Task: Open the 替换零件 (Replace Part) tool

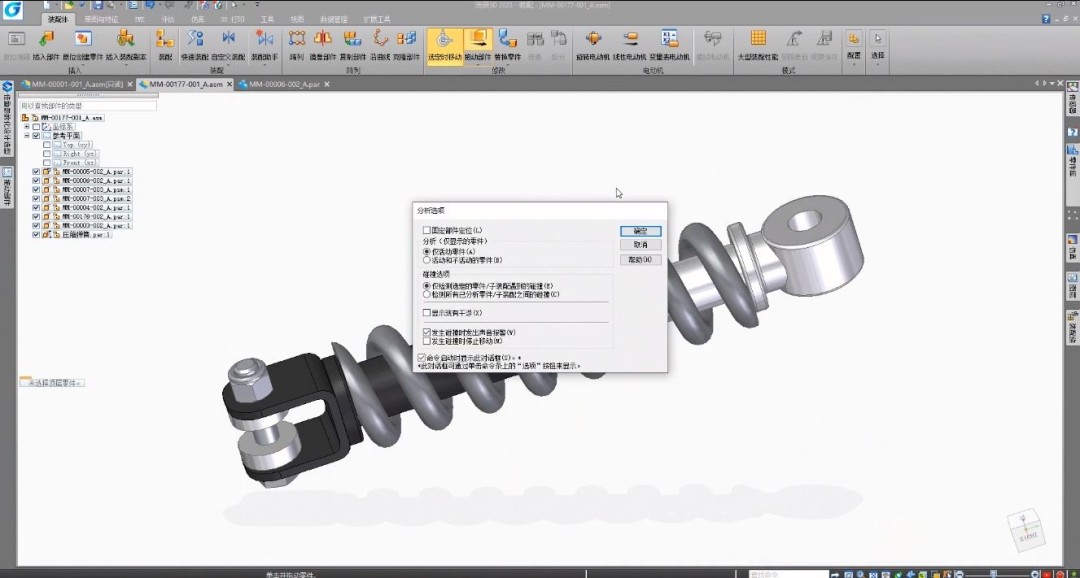Action: 507,40
